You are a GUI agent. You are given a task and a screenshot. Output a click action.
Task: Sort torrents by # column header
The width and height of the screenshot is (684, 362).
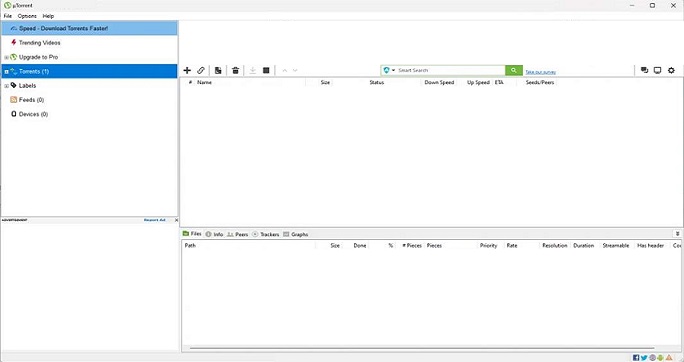(x=190, y=82)
